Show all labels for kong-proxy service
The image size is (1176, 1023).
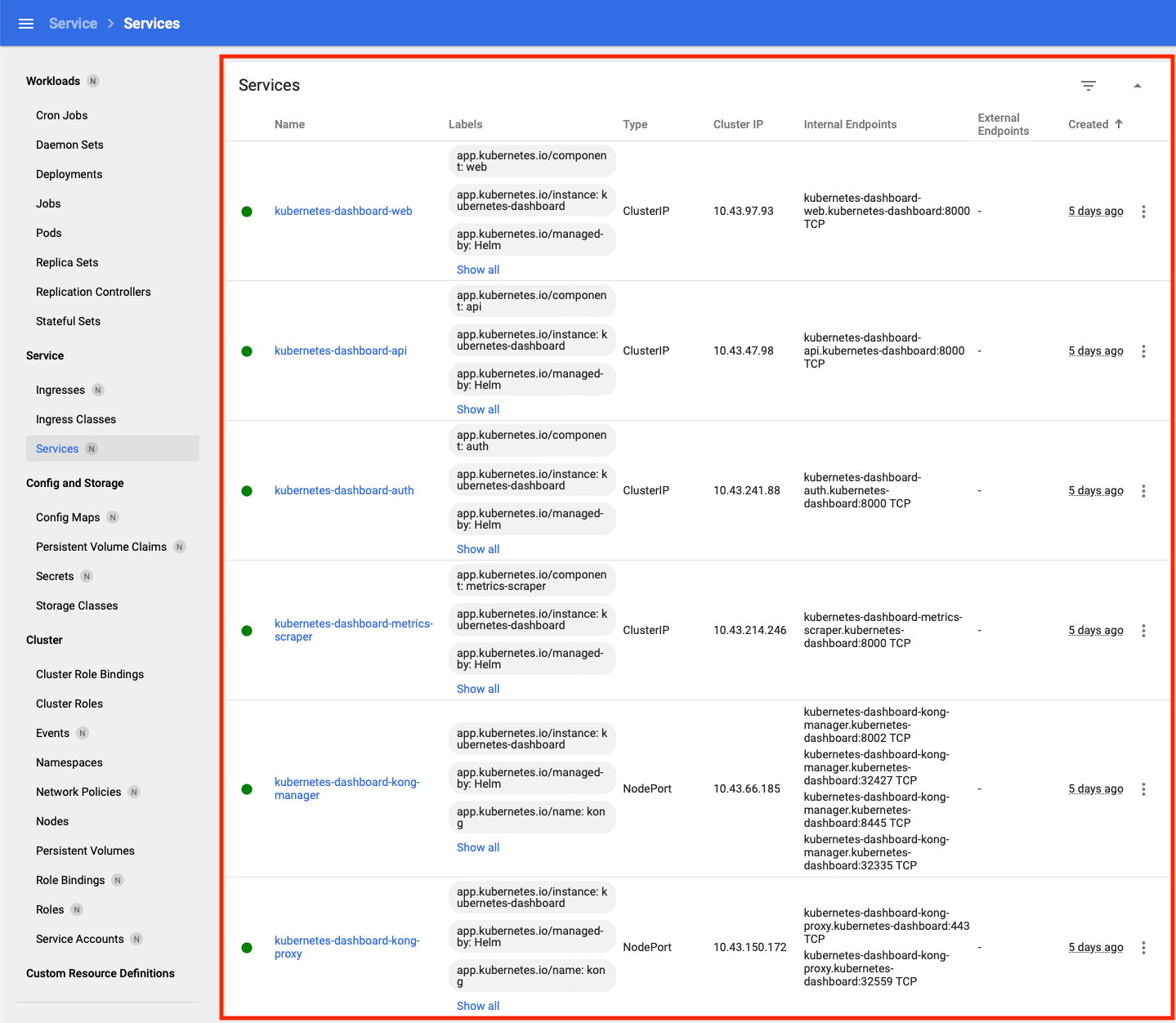pos(478,1006)
